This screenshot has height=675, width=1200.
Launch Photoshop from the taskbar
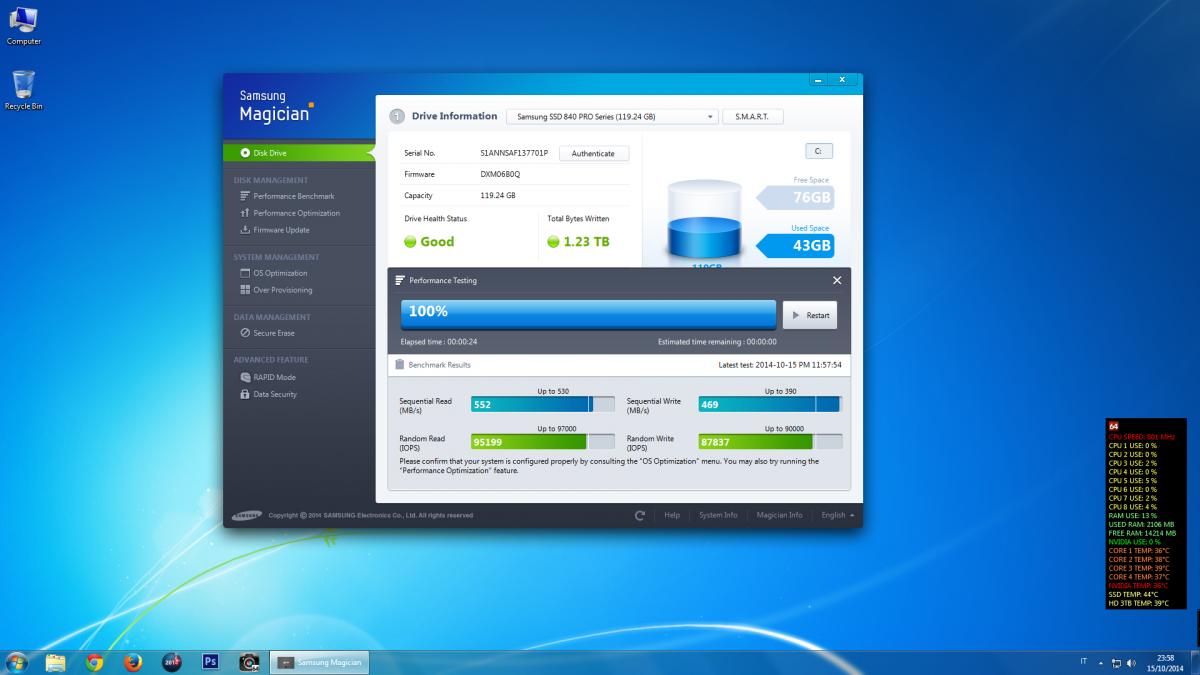click(210, 662)
